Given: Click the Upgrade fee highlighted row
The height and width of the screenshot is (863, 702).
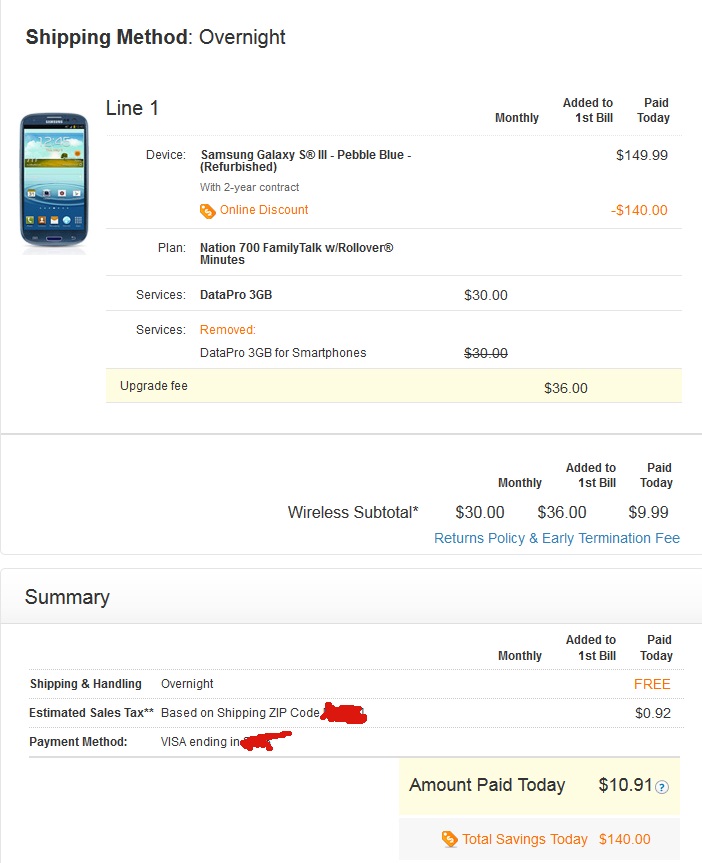Looking at the screenshot, I should click(394, 386).
